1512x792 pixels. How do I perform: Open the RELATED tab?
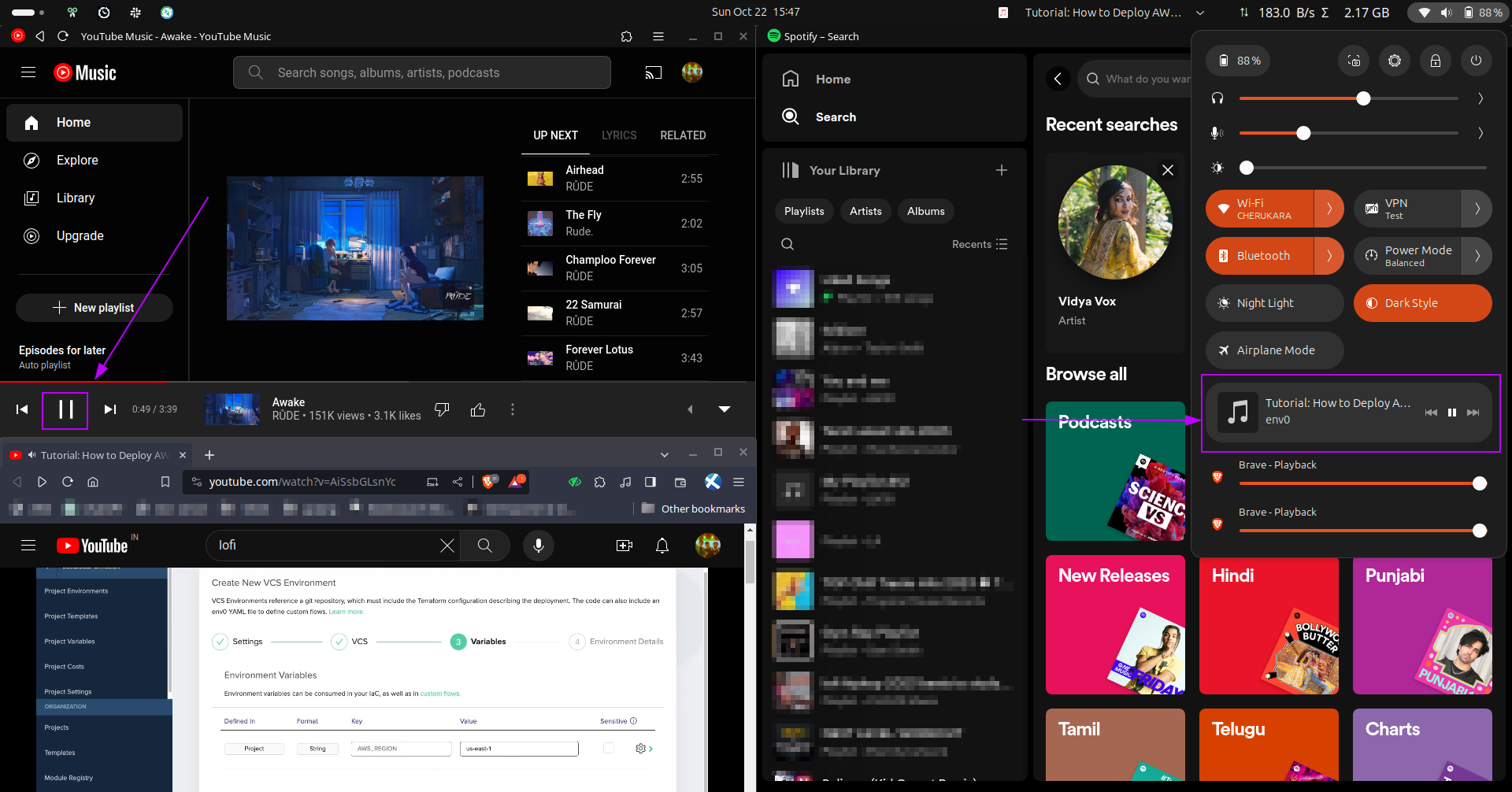(683, 135)
